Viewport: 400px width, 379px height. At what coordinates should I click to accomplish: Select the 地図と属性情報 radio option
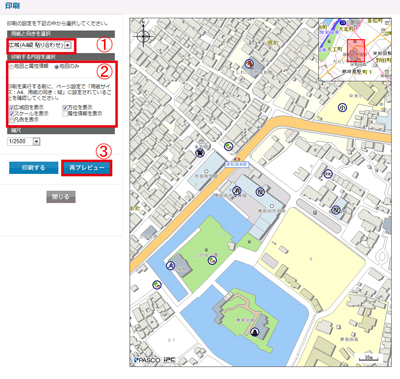pos(11,67)
